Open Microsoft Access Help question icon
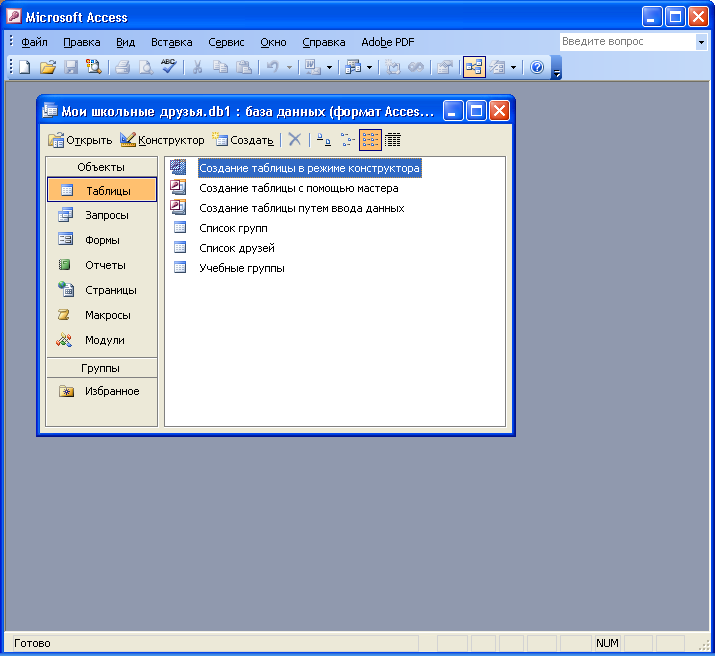Viewport: 715px width, 656px height. click(x=537, y=67)
